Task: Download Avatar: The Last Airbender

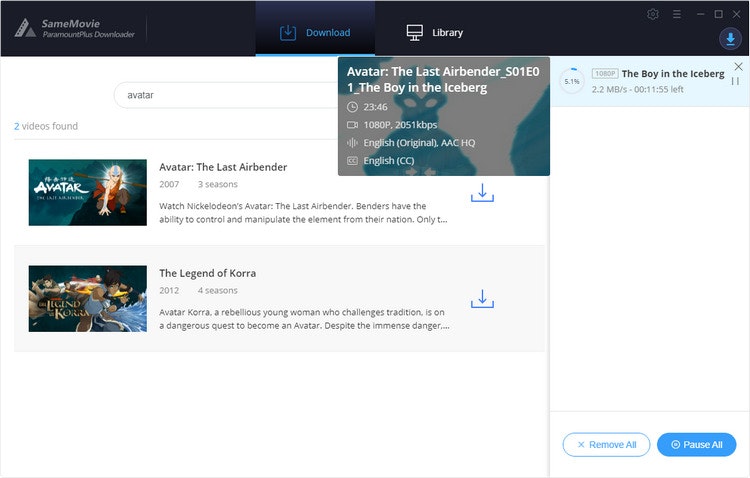Action: 482,193
